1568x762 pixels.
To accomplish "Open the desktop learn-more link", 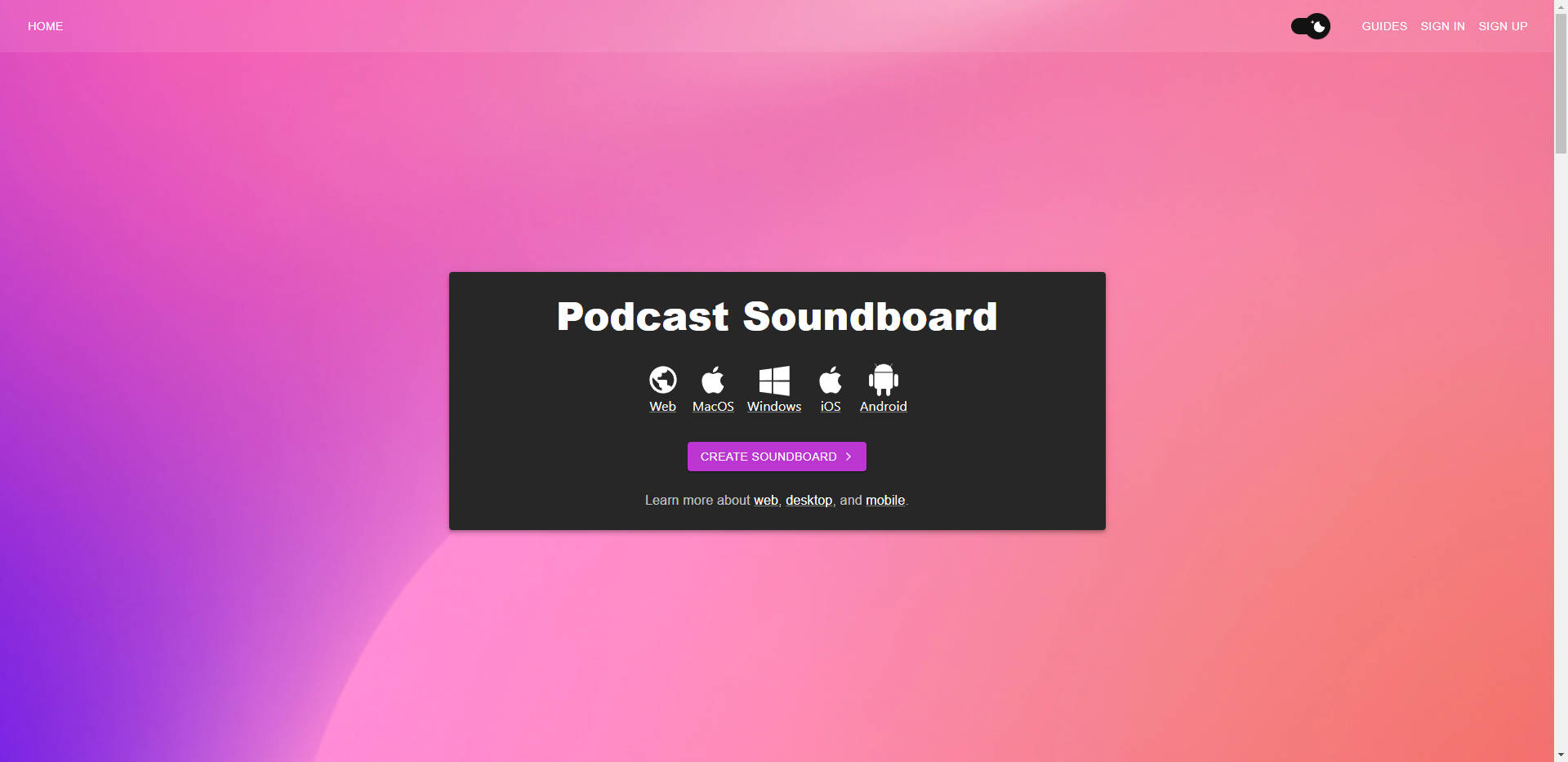I will (x=808, y=500).
